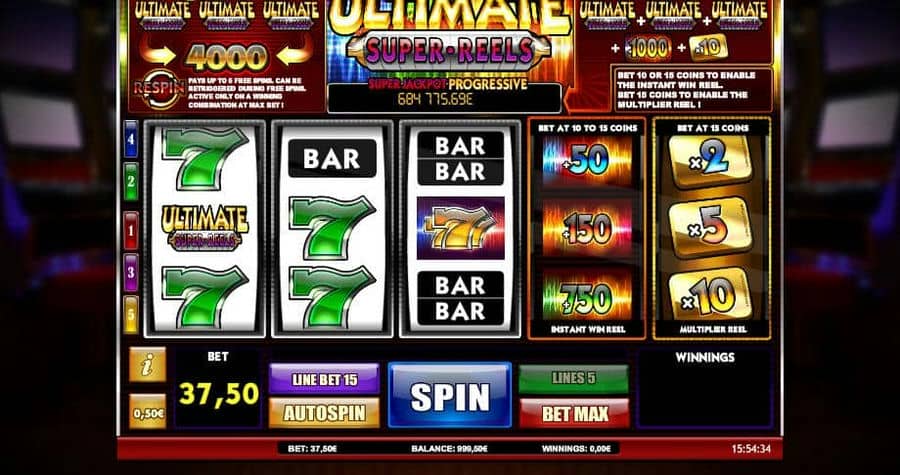Click the golden 777 symbol on third reel
The image size is (900, 475).
tap(460, 228)
